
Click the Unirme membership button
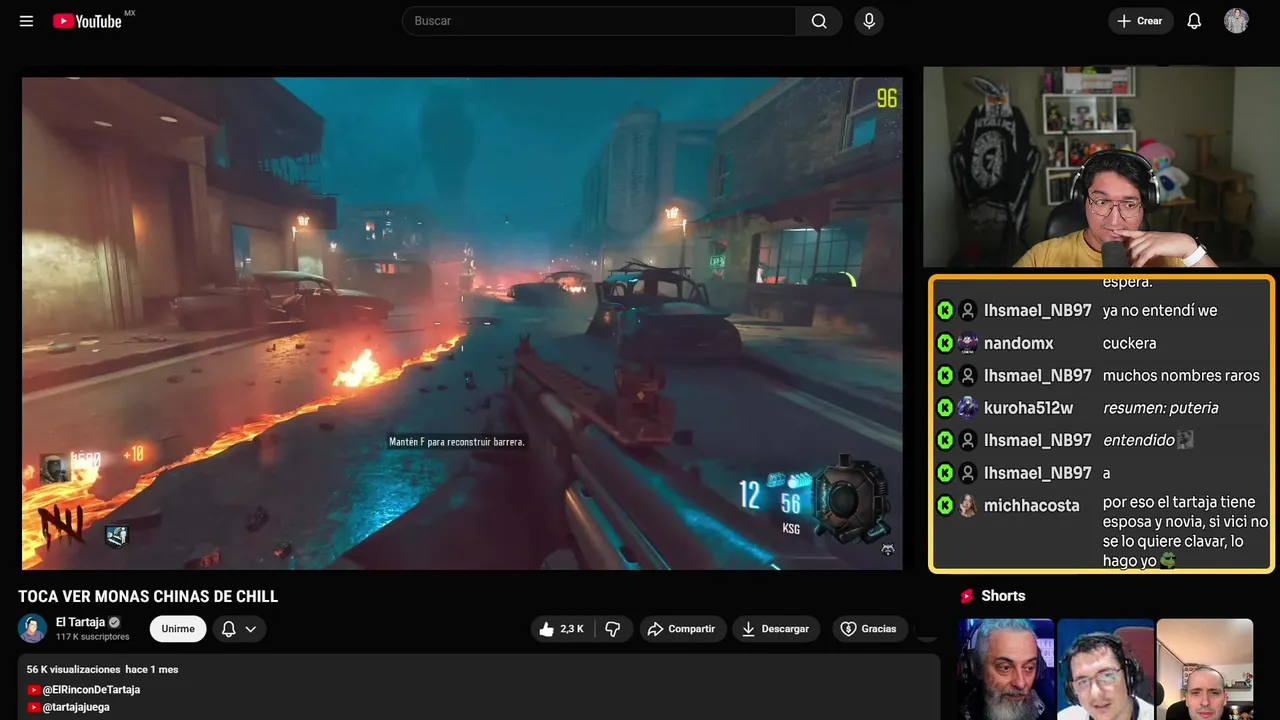click(178, 629)
